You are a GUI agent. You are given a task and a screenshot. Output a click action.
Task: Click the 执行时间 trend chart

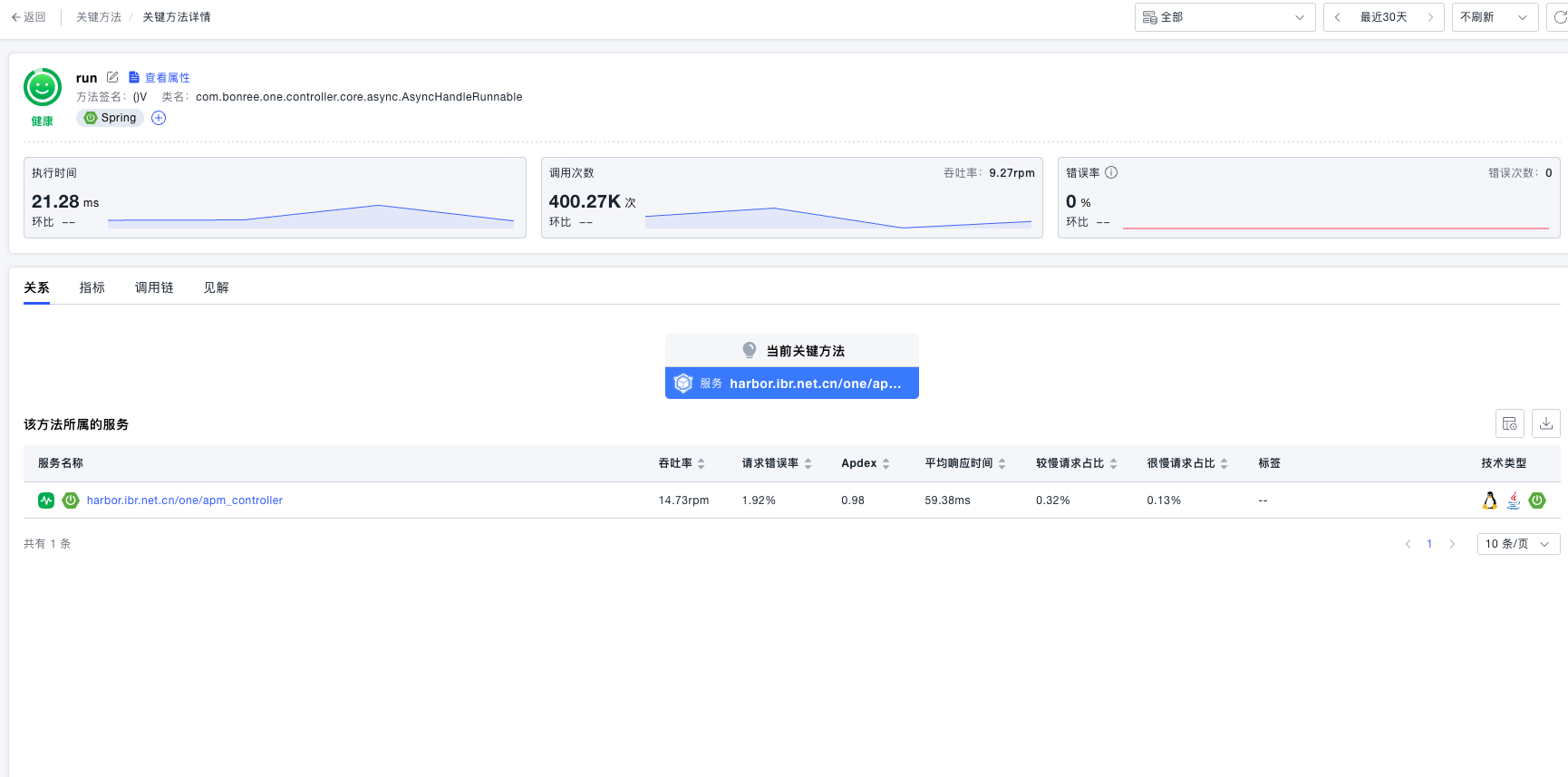click(310, 216)
